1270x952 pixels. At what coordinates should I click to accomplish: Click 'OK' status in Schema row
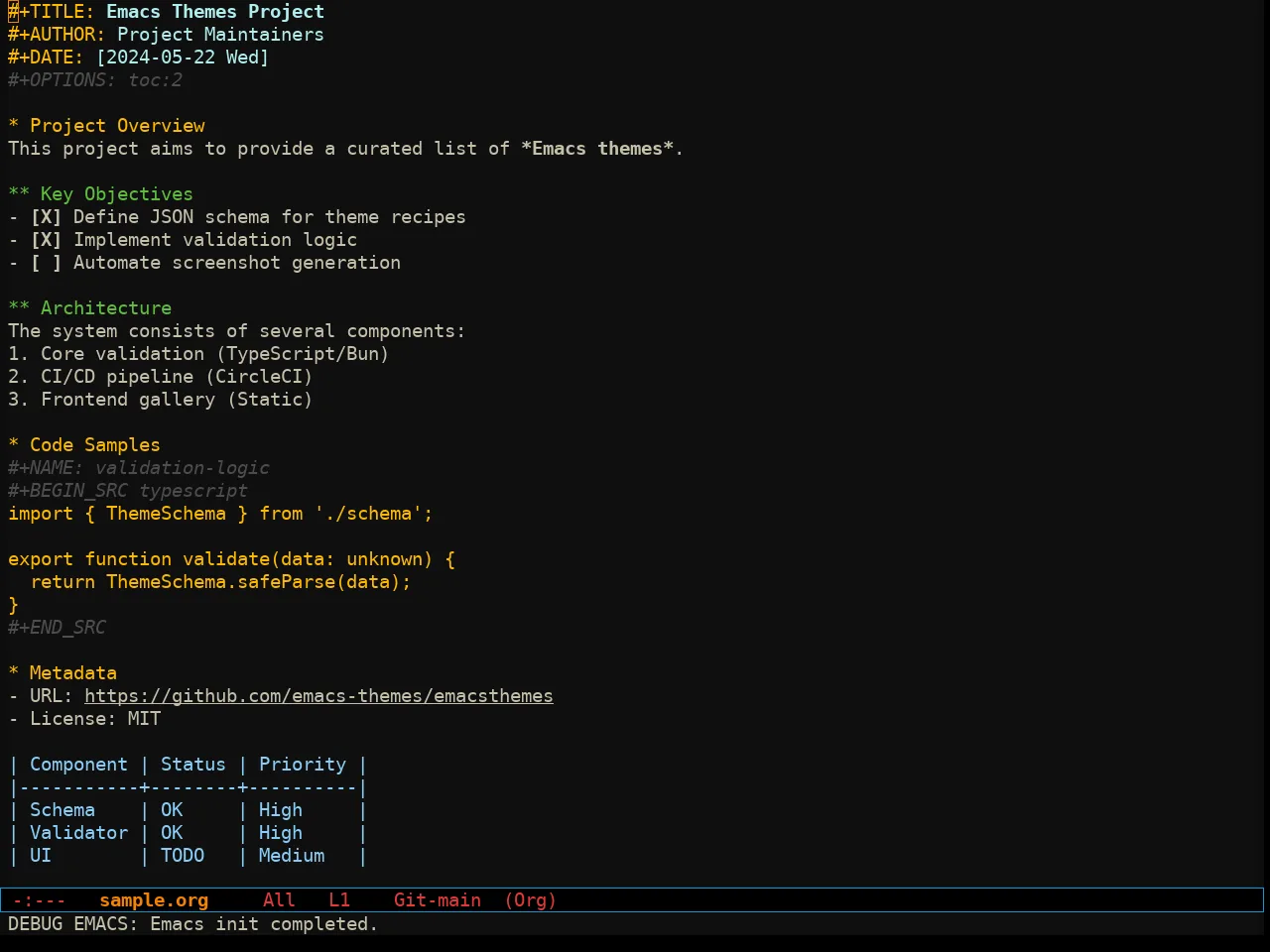click(x=172, y=810)
